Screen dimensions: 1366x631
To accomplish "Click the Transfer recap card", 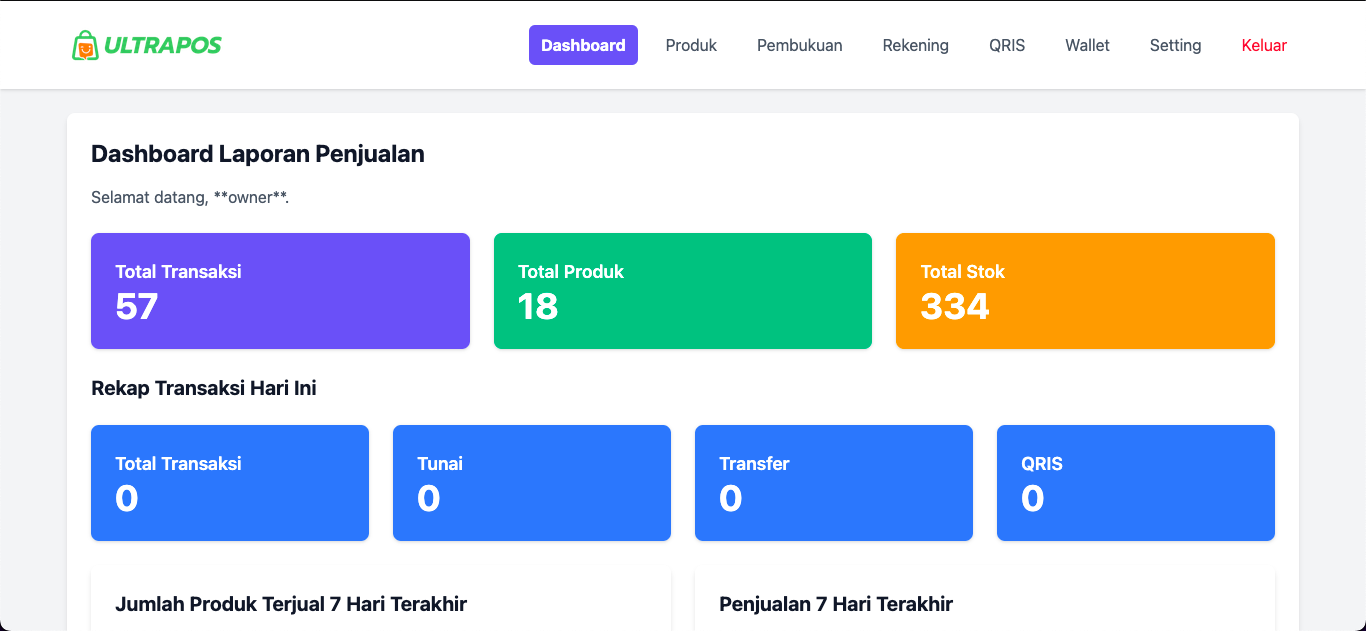I will click(x=833, y=483).
